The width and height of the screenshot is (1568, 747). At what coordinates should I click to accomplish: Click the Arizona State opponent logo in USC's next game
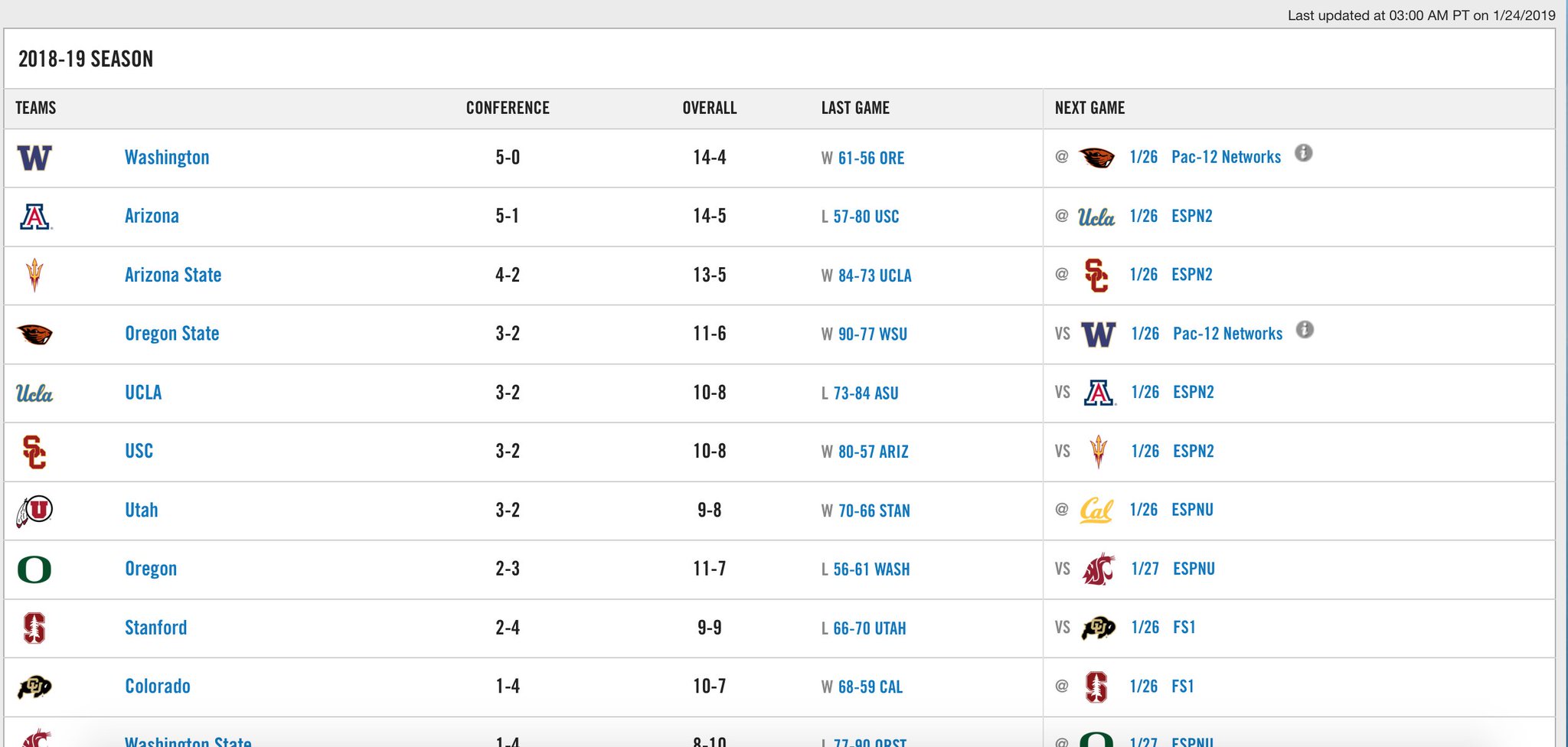tap(1099, 452)
